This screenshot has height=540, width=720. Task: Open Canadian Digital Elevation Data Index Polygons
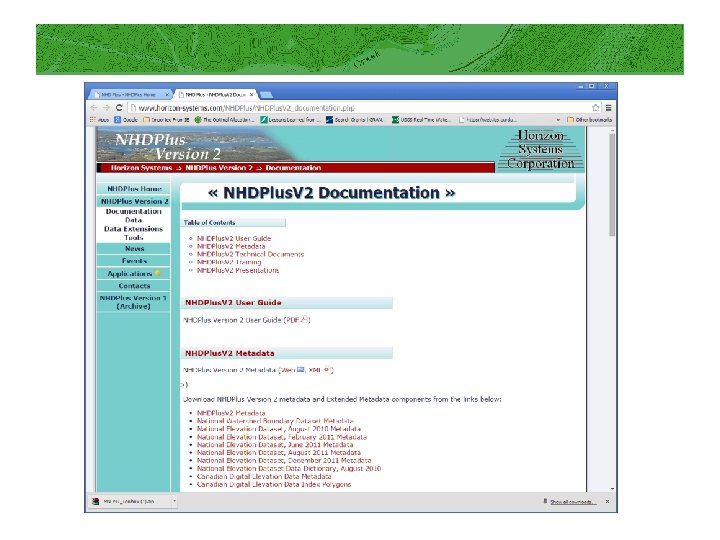[x=274, y=484]
